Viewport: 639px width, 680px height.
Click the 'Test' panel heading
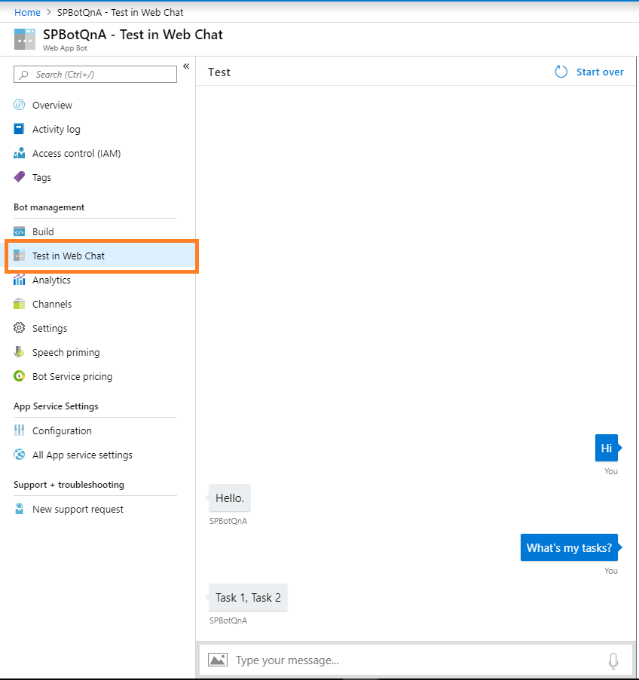(x=219, y=72)
